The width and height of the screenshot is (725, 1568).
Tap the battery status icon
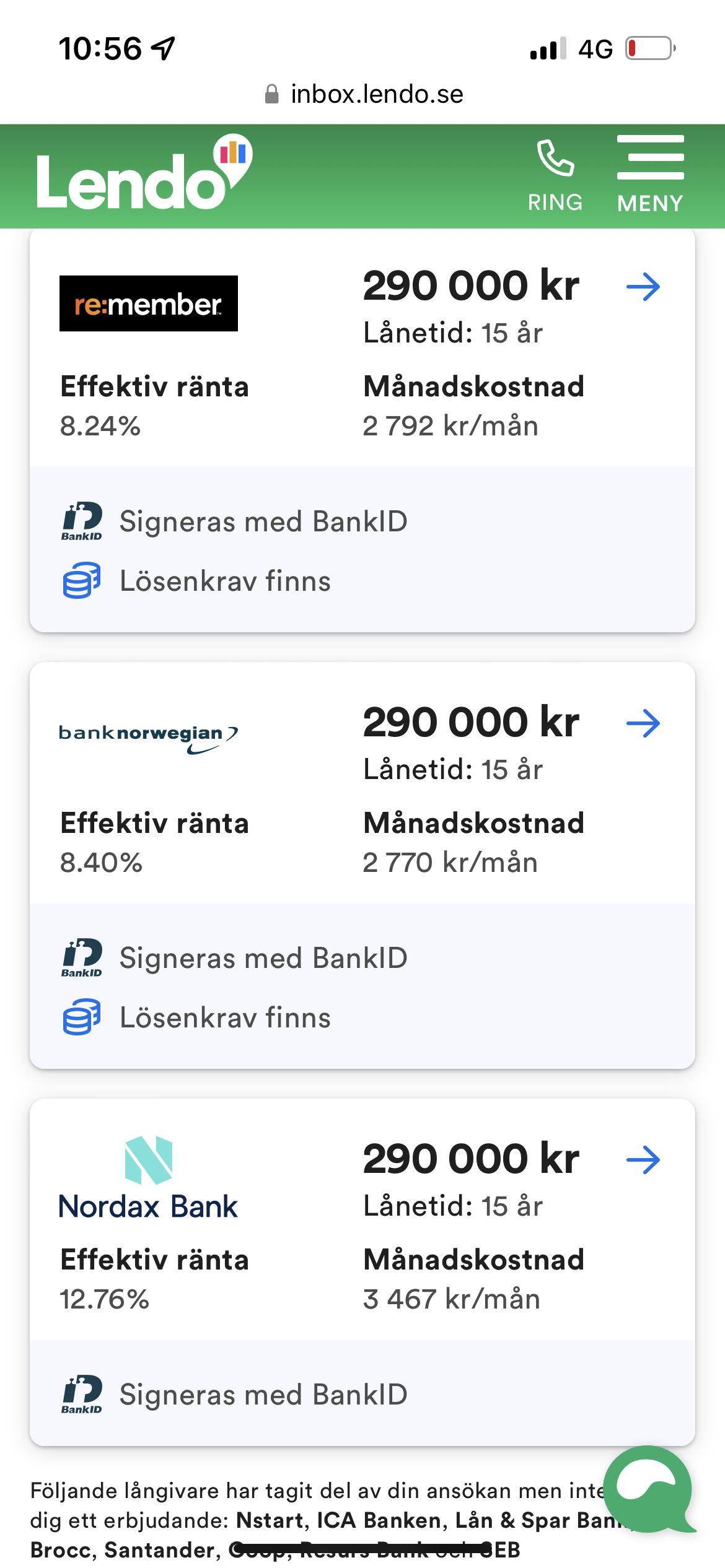pyautogui.click(x=649, y=48)
